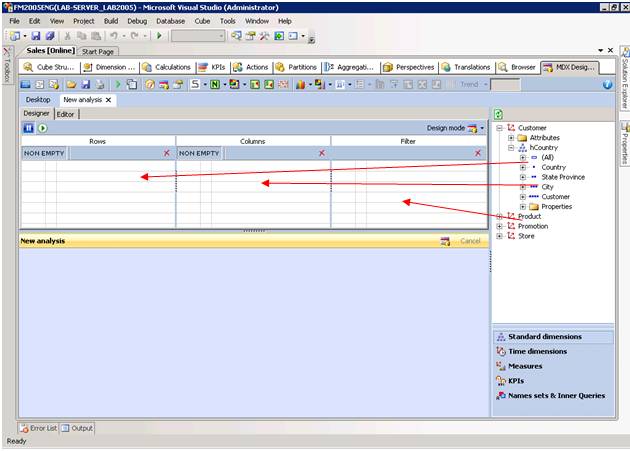Click the round gauge icon in the designer toolbar
The width and height of the screenshot is (630, 451).
(150, 84)
